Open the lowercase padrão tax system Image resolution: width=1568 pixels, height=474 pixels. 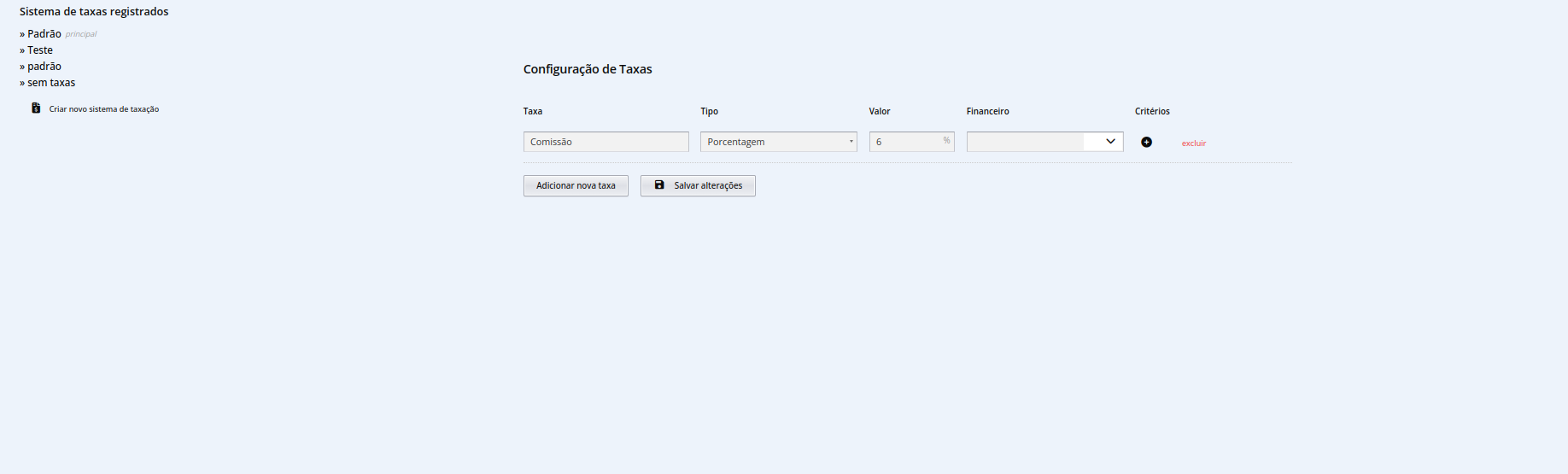click(x=44, y=67)
